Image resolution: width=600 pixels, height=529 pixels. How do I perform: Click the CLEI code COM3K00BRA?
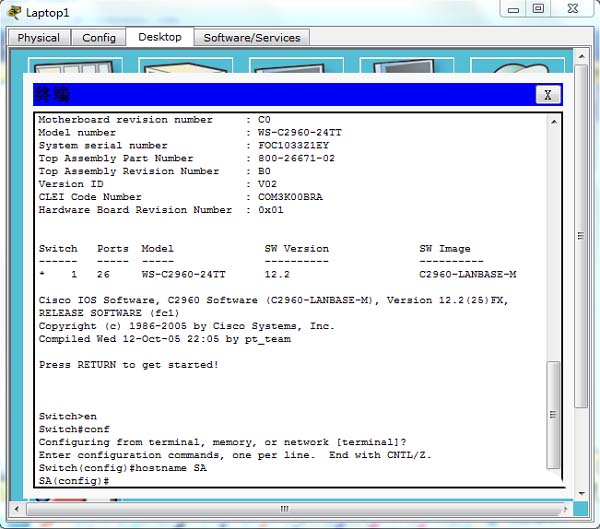[290, 197]
